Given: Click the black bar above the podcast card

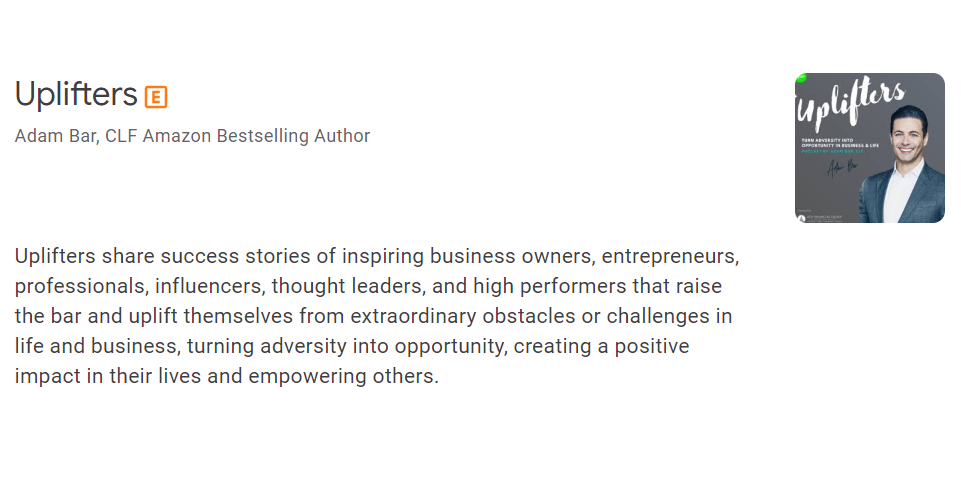Looking at the screenshot, I should (480, 28).
